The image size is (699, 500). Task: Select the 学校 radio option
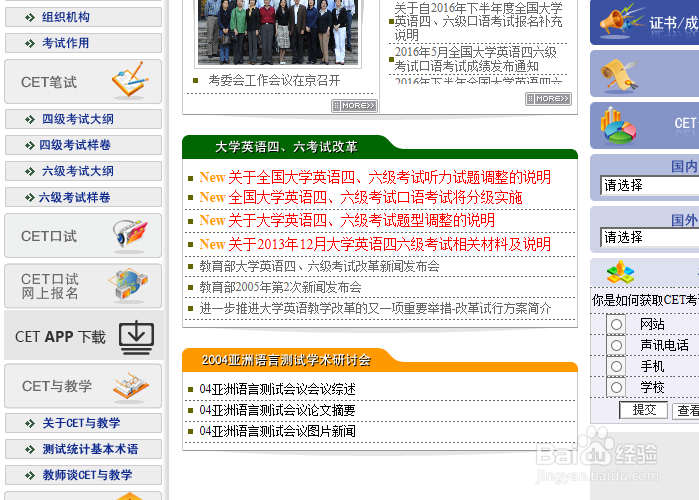coord(617,387)
